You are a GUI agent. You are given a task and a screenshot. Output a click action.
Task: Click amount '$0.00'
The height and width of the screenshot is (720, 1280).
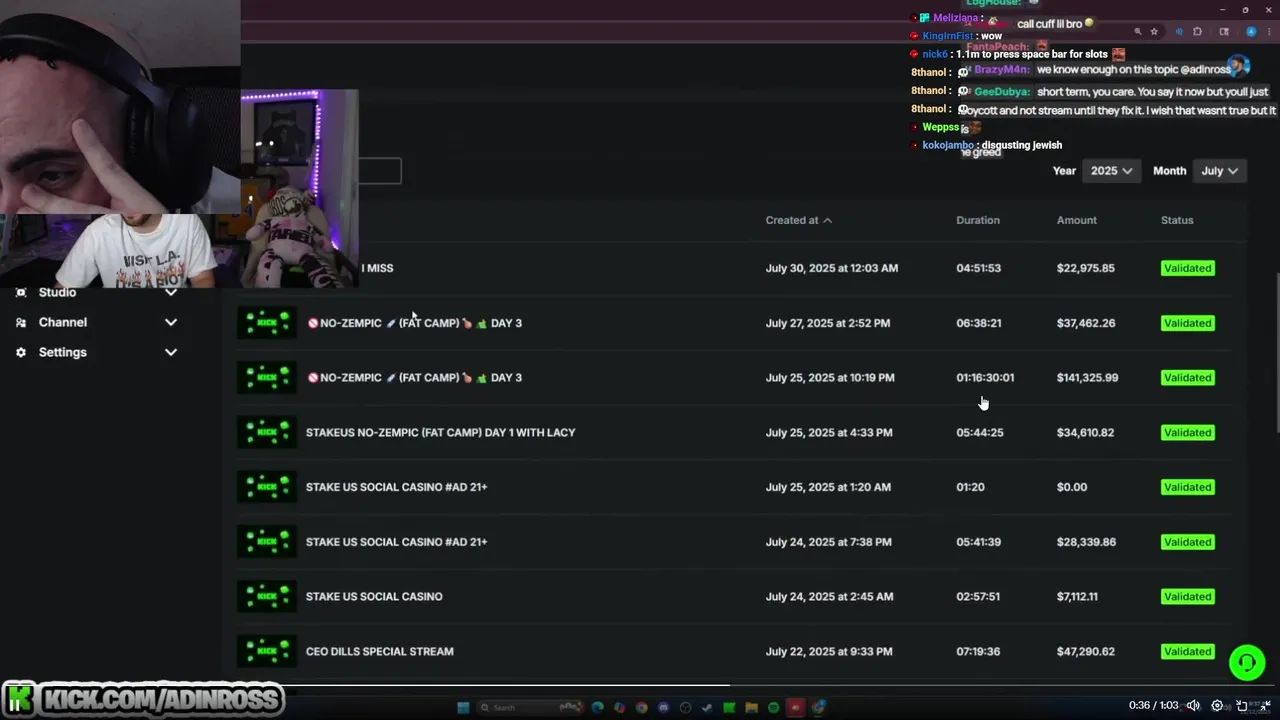point(1072,487)
